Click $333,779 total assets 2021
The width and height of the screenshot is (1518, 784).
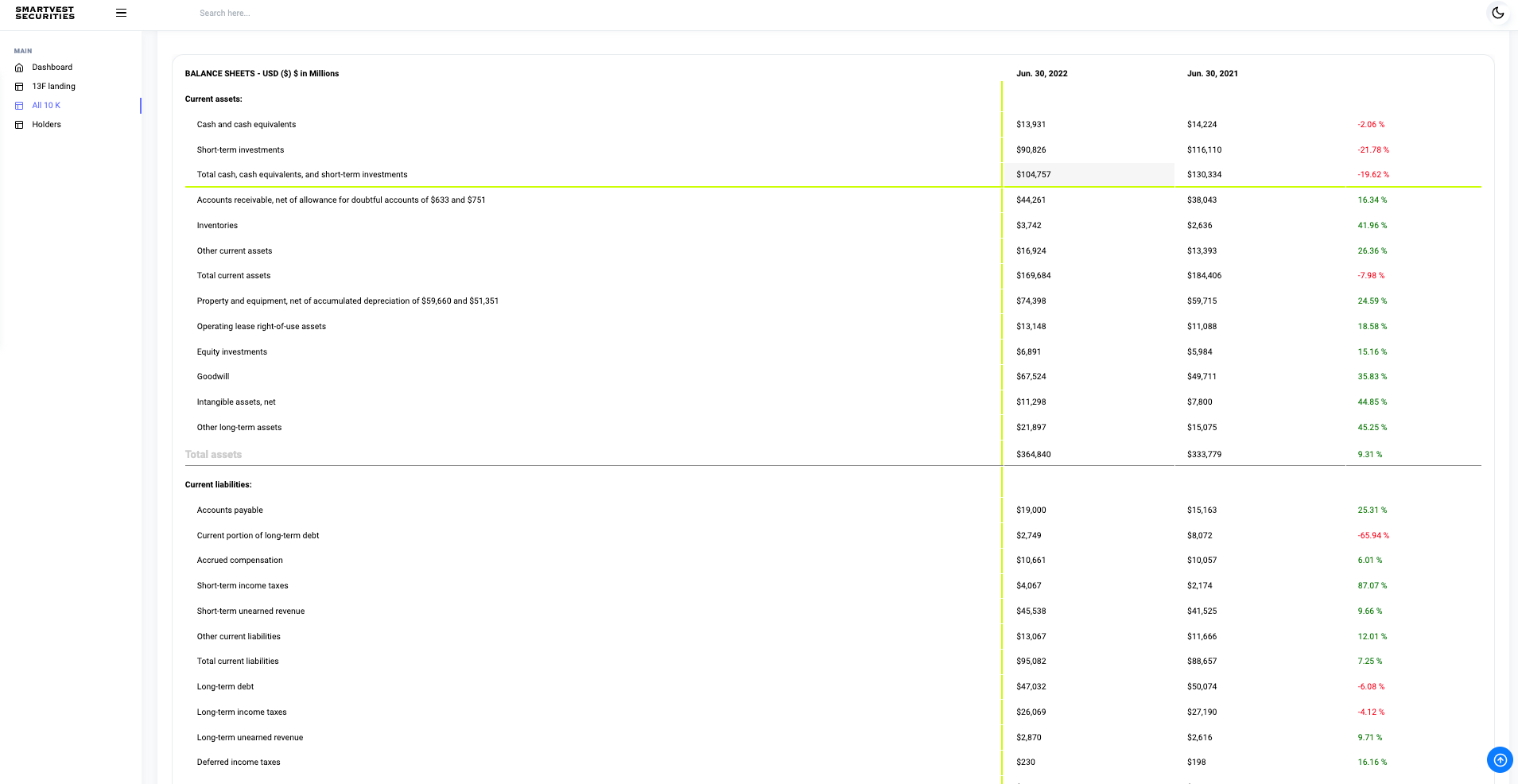1205,455
